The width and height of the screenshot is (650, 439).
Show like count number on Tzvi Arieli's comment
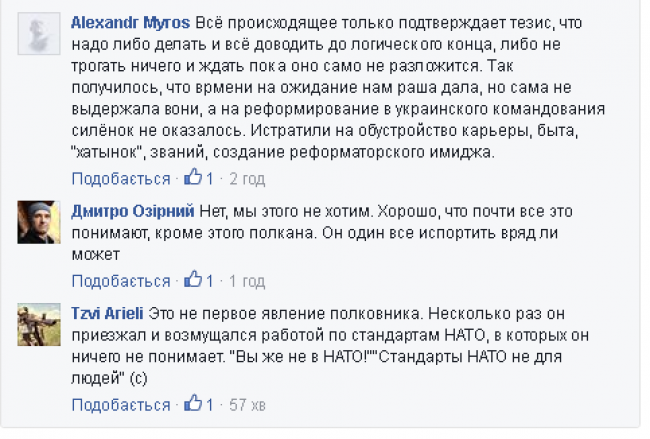tap(210, 404)
